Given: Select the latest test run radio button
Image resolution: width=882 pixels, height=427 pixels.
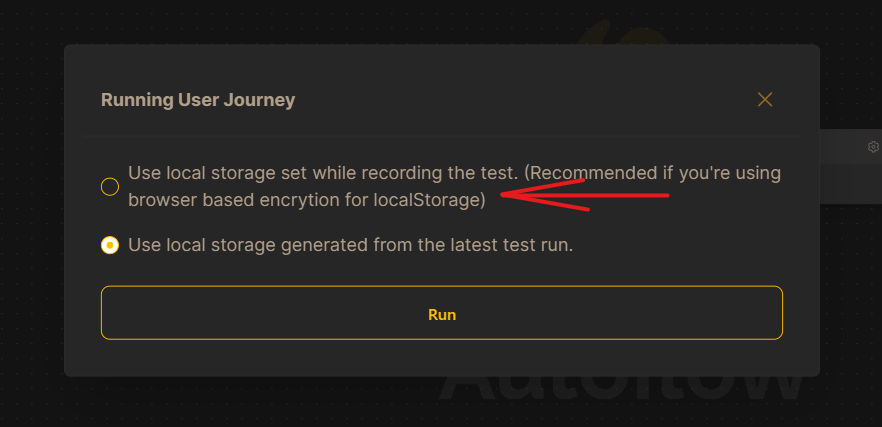Looking at the screenshot, I should click(x=110, y=245).
